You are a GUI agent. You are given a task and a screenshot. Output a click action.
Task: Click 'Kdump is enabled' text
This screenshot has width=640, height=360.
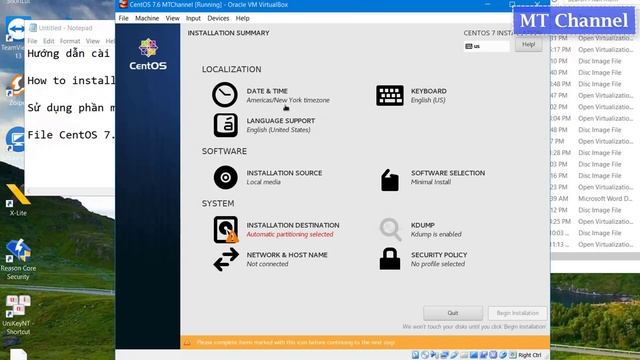click(x=436, y=234)
